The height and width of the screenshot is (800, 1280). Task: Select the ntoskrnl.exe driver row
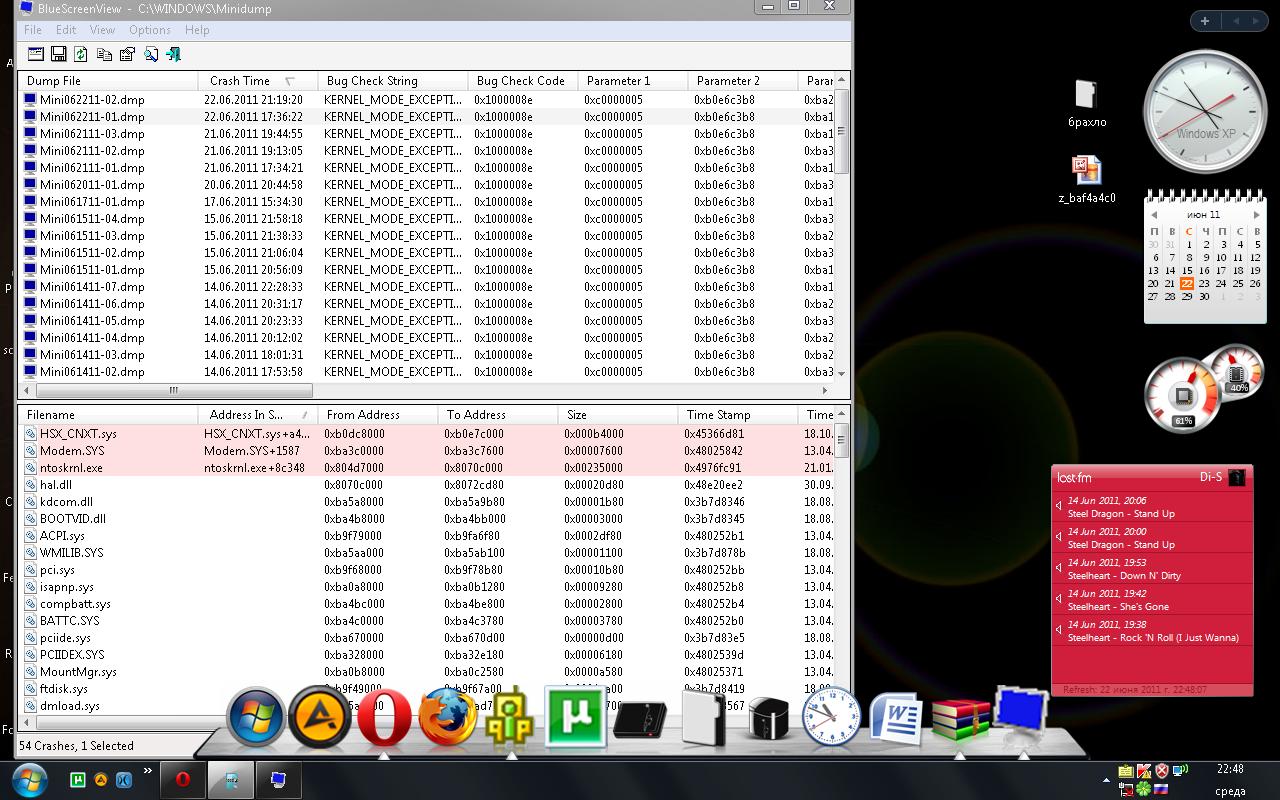(x=71, y=468)
